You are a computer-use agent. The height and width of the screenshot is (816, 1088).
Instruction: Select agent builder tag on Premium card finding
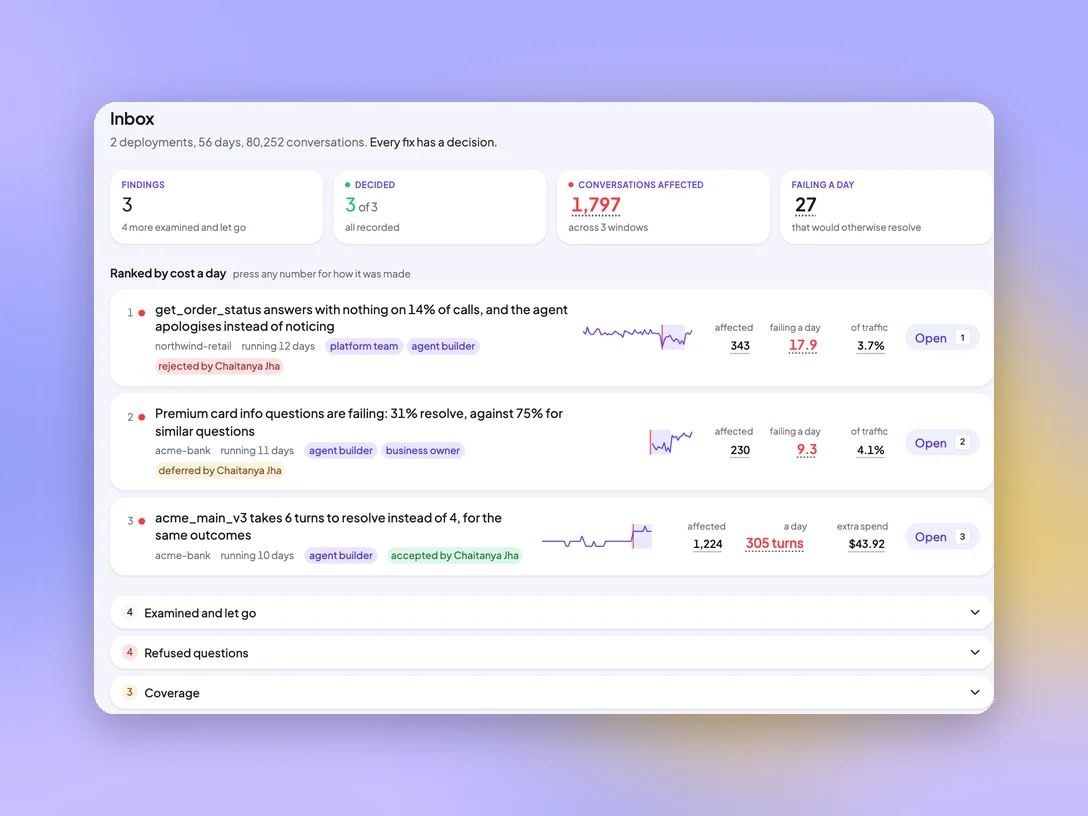[x=341, y=450]
